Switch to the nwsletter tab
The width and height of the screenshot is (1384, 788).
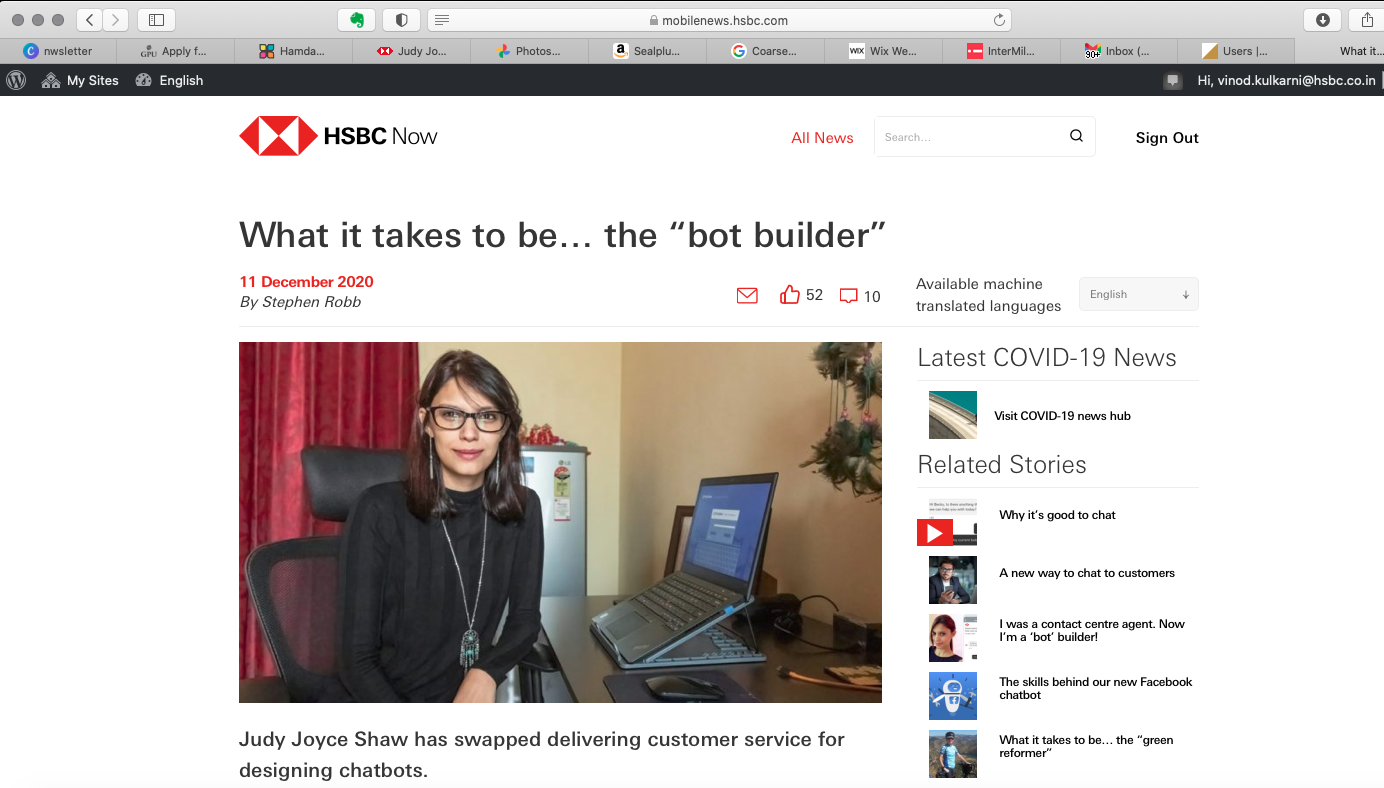[58, 51]
